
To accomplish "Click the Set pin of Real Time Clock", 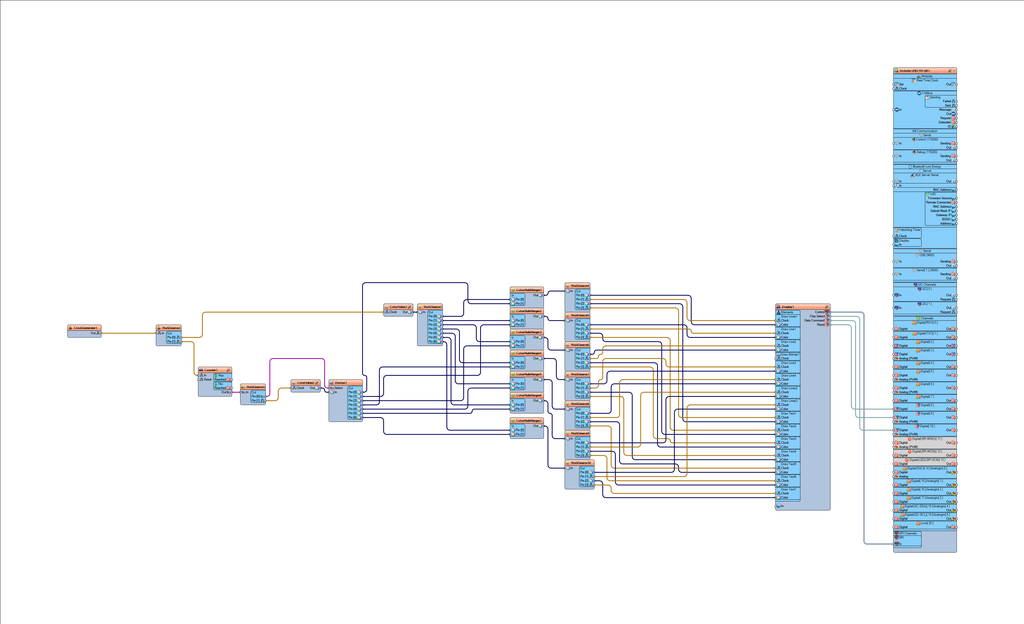I will (899, 84).
